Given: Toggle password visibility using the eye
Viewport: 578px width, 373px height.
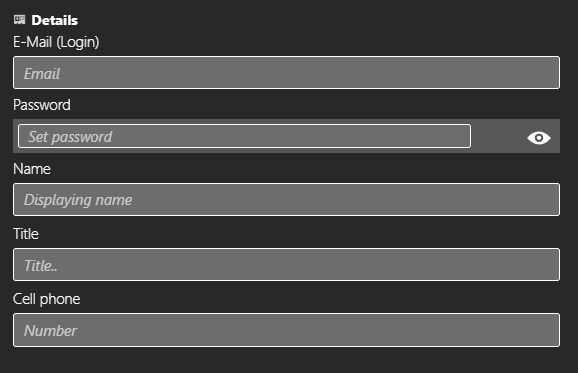Looking at the screenshot, I should [x=539, y=138].
